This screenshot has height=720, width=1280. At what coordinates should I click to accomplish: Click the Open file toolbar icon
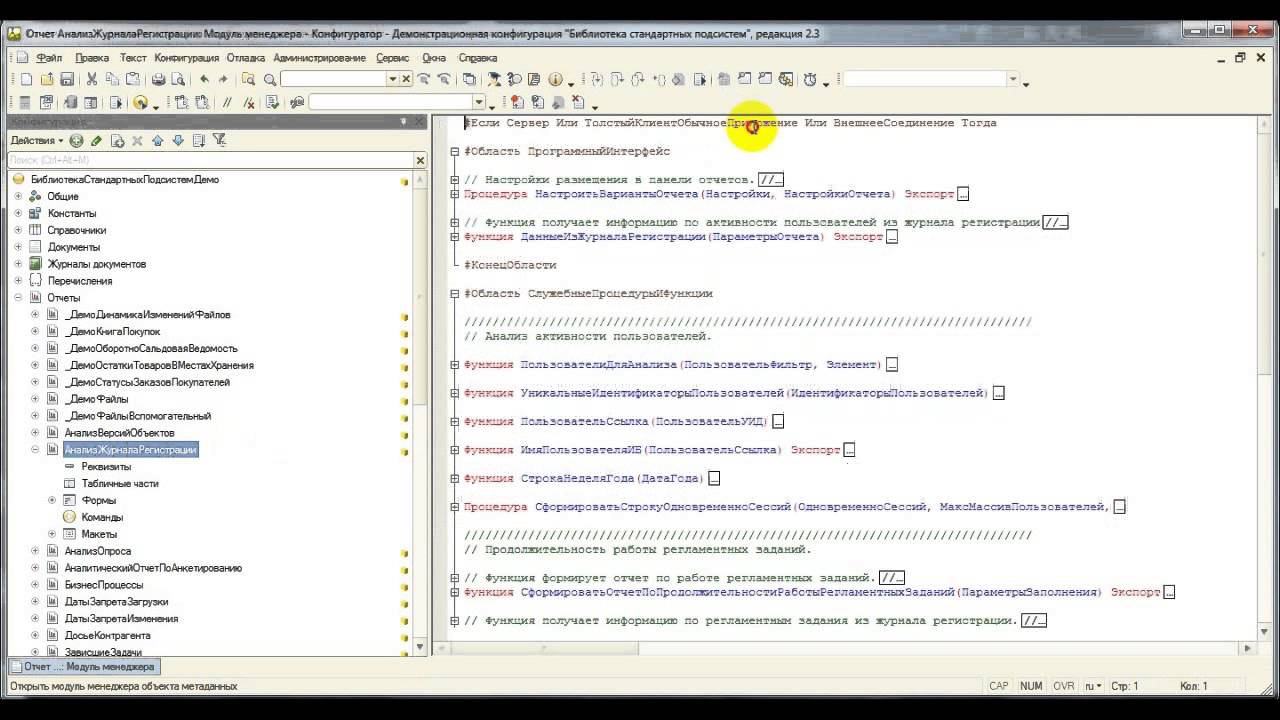click(x=47, y=80)
